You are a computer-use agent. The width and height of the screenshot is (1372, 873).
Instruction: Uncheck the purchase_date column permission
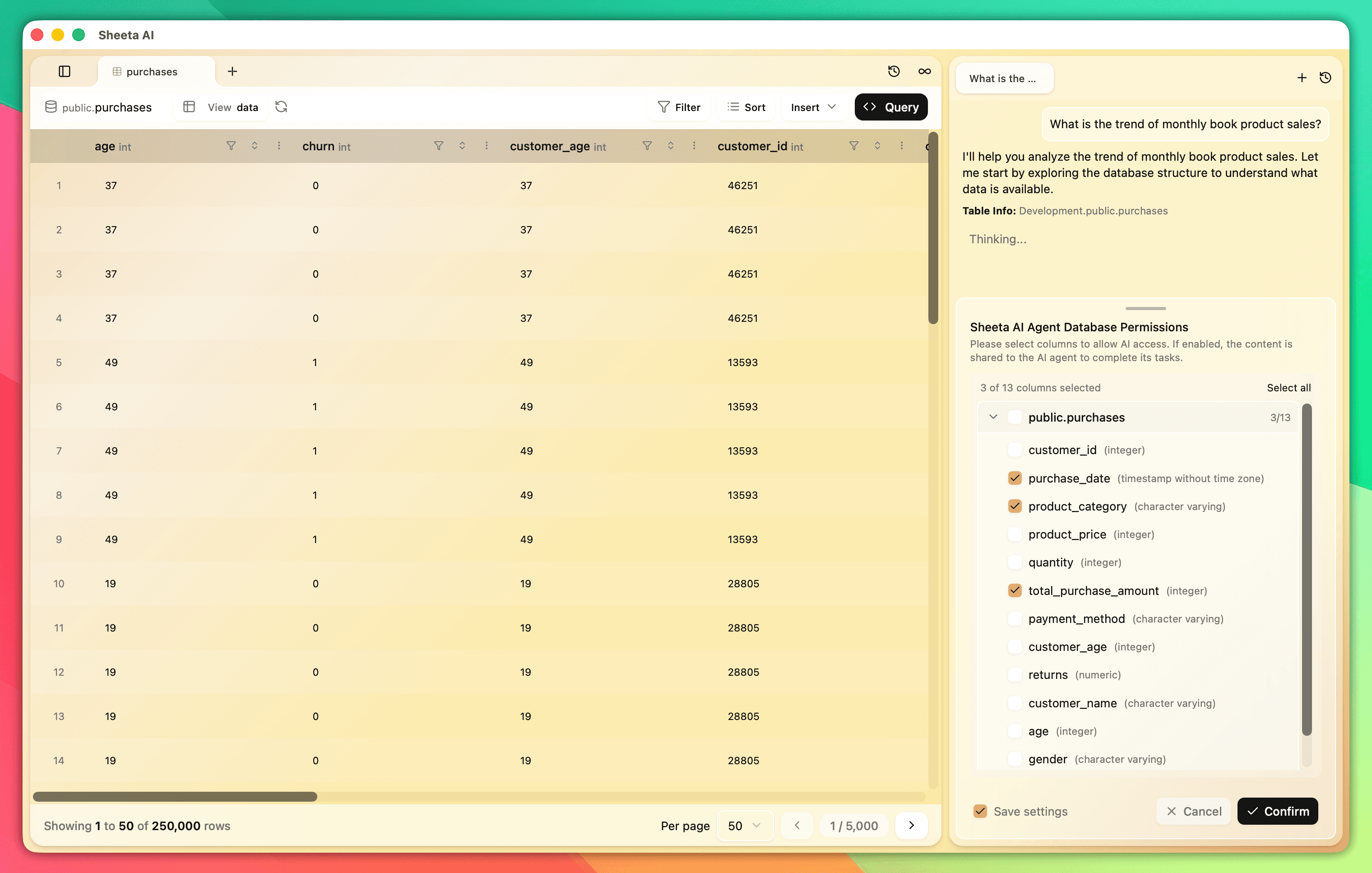[1015, 478]
